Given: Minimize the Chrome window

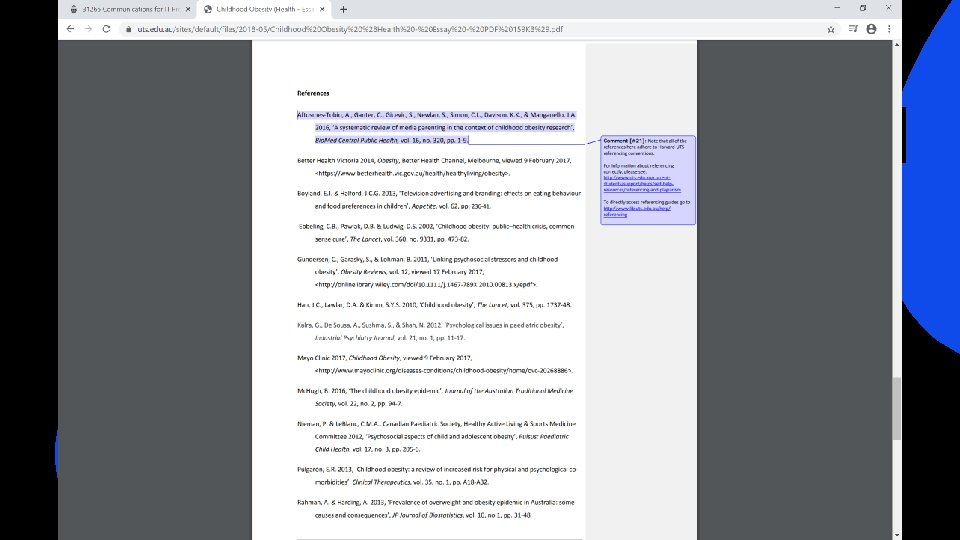Looking at the screenshot, I should pos(837,8).
